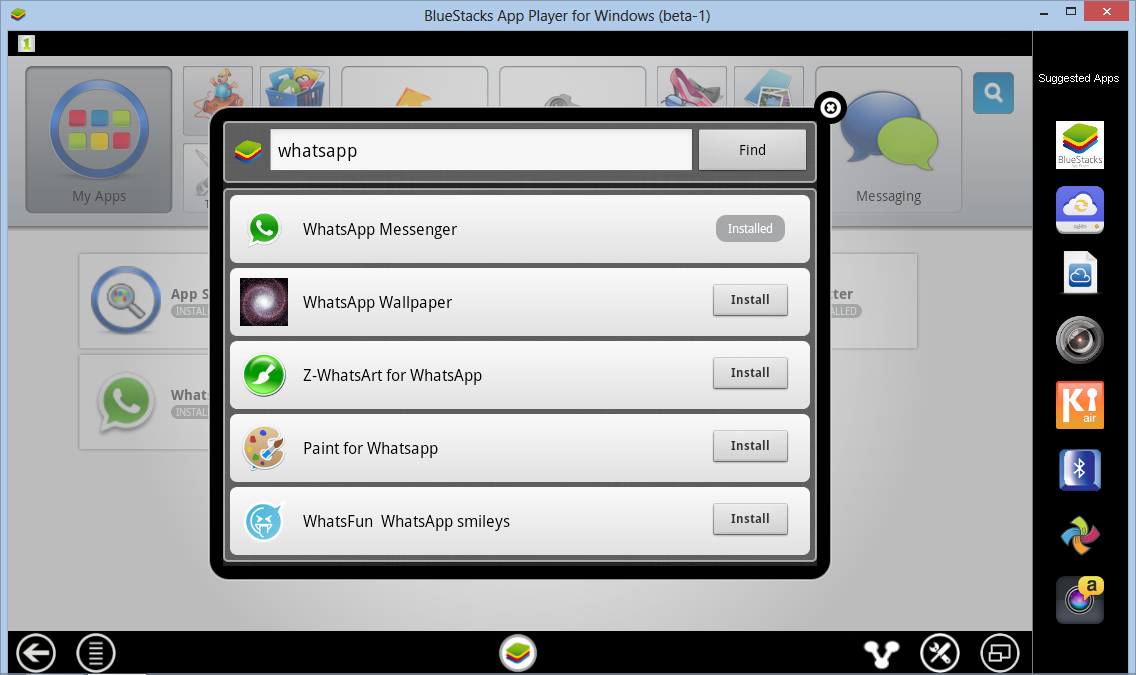This screenshot has height=675, width=1136.
Task: Open toy robot games category icon
Action: click(218, 93)
